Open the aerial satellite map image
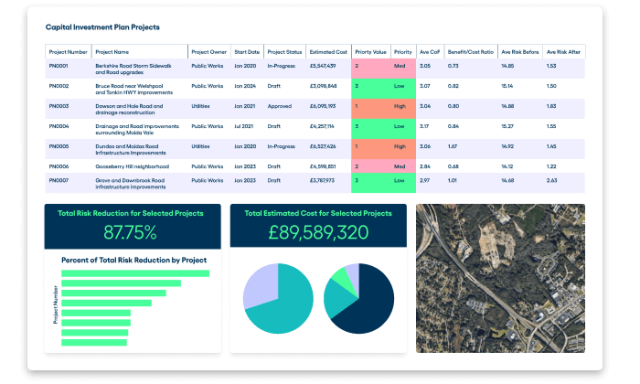Screen dimensions: 640x384 [x=500, y=278]
